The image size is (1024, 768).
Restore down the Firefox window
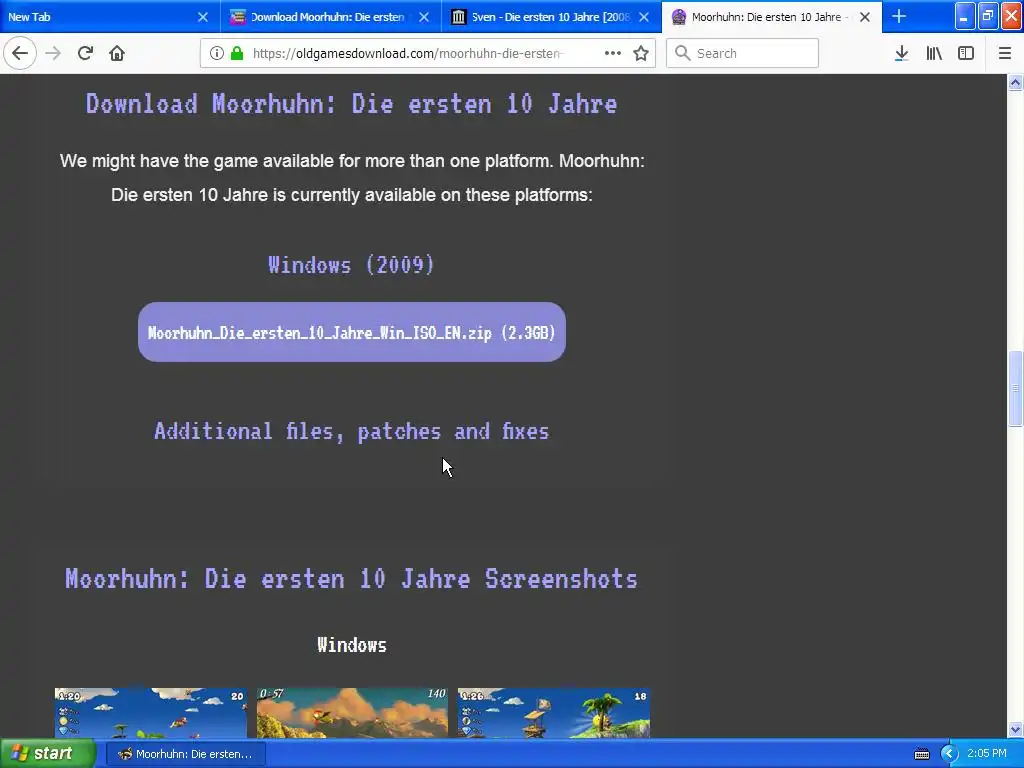987,16
